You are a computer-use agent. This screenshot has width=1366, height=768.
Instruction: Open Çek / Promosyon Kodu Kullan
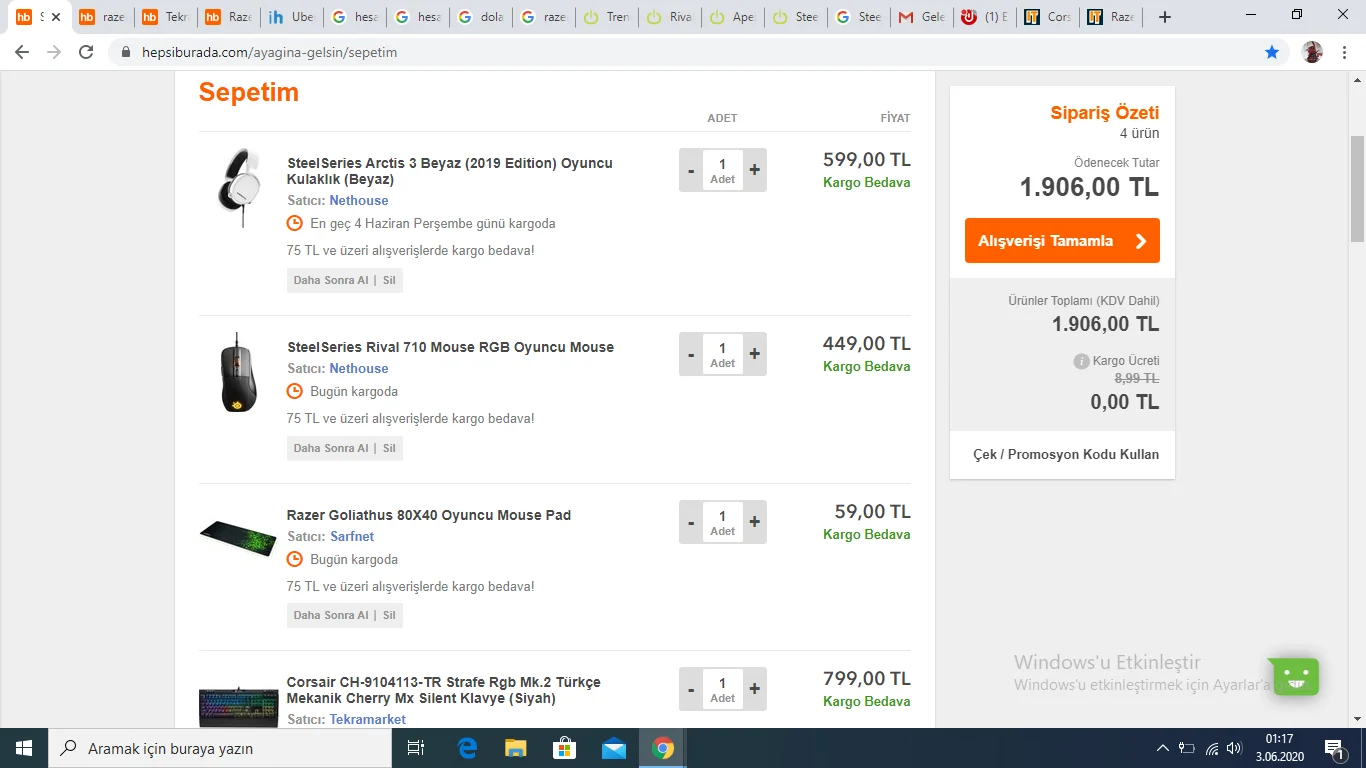(1066, 454)
